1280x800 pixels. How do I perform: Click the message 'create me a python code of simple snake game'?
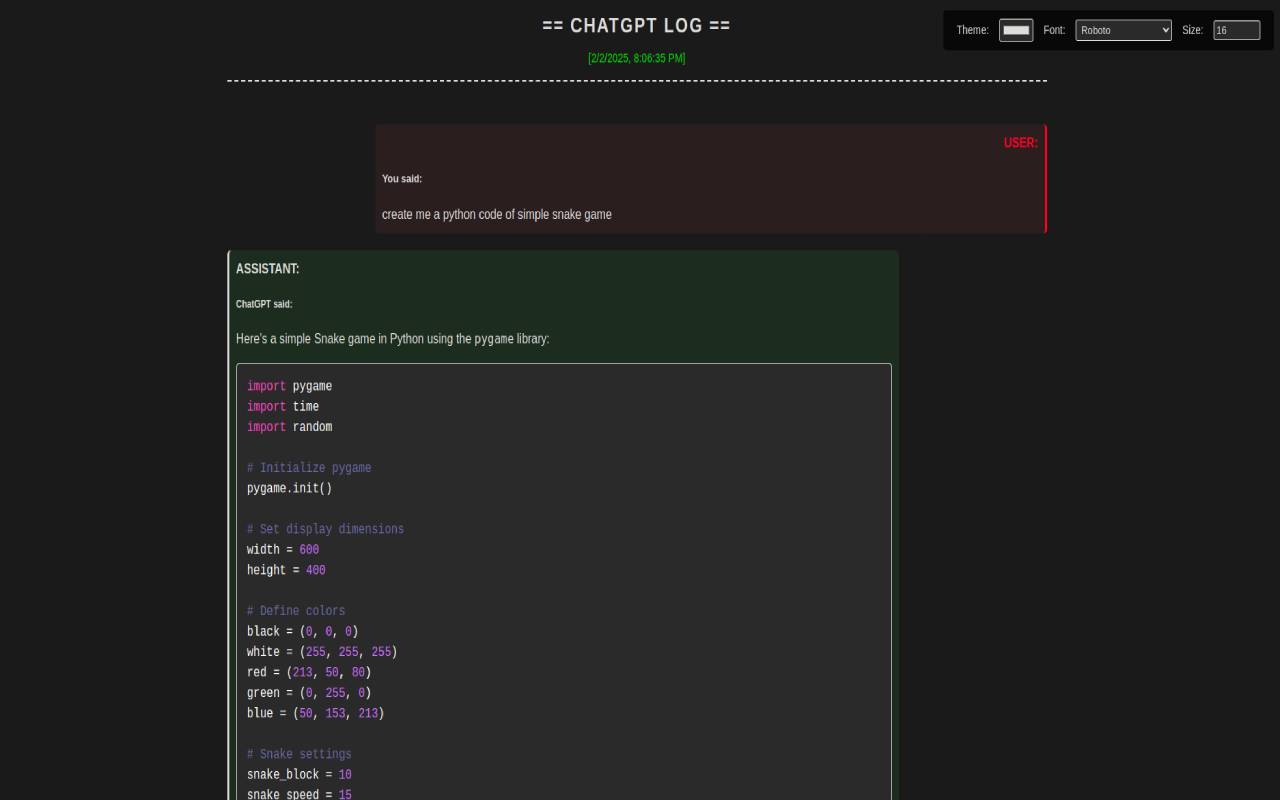click(497, 214)
